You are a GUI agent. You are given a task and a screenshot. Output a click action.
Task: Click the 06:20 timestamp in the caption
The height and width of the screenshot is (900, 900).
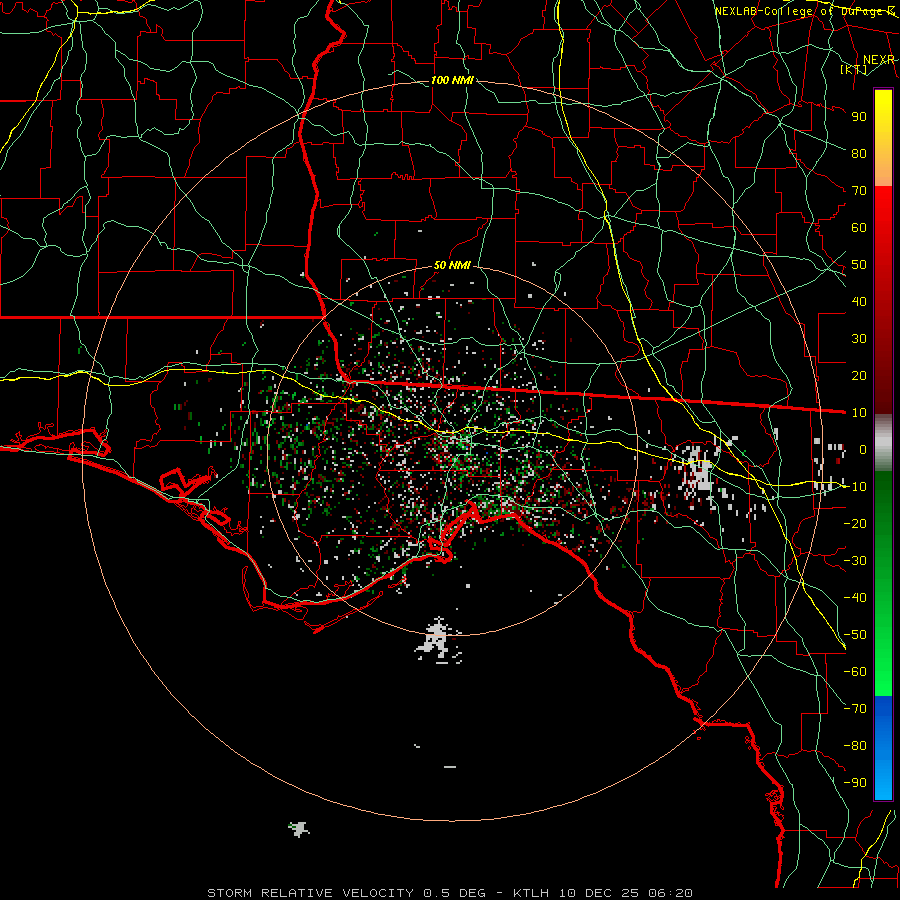pyautogui.click(x=670, y=893)
